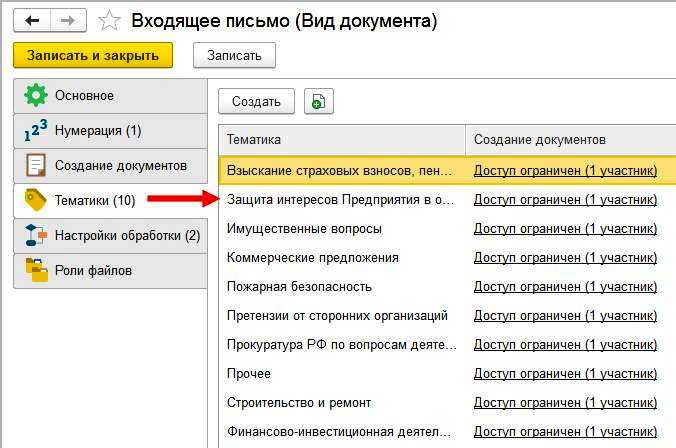Click the 123 numbering icon

pyautogui.click(x=35, y=131)
